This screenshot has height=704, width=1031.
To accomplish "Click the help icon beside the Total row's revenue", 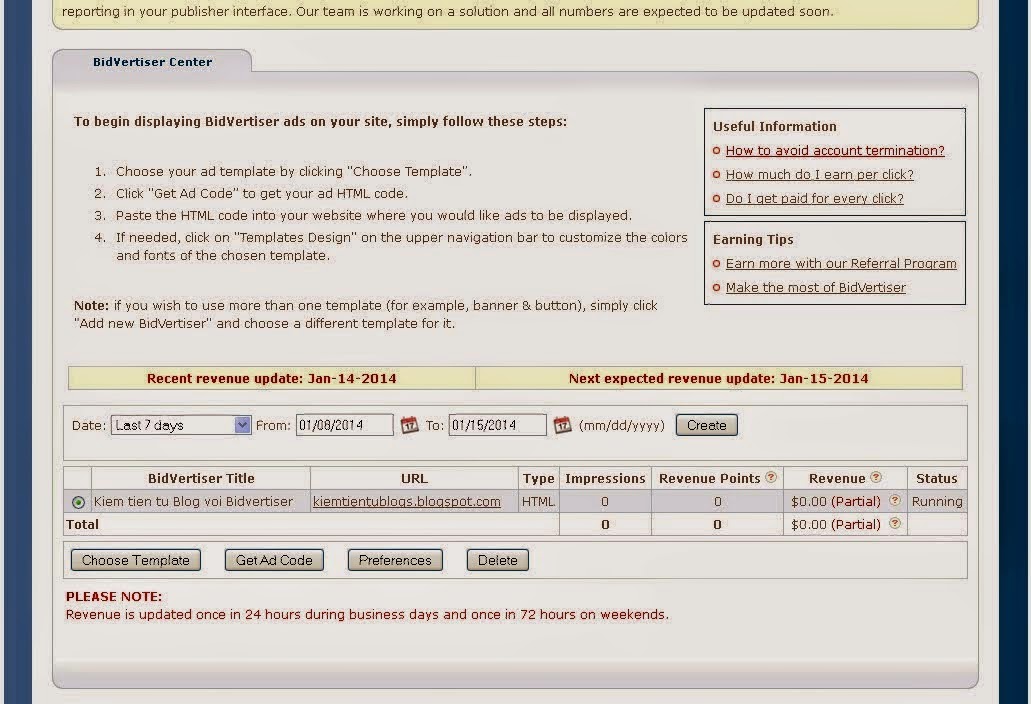I will coord(894,523).
